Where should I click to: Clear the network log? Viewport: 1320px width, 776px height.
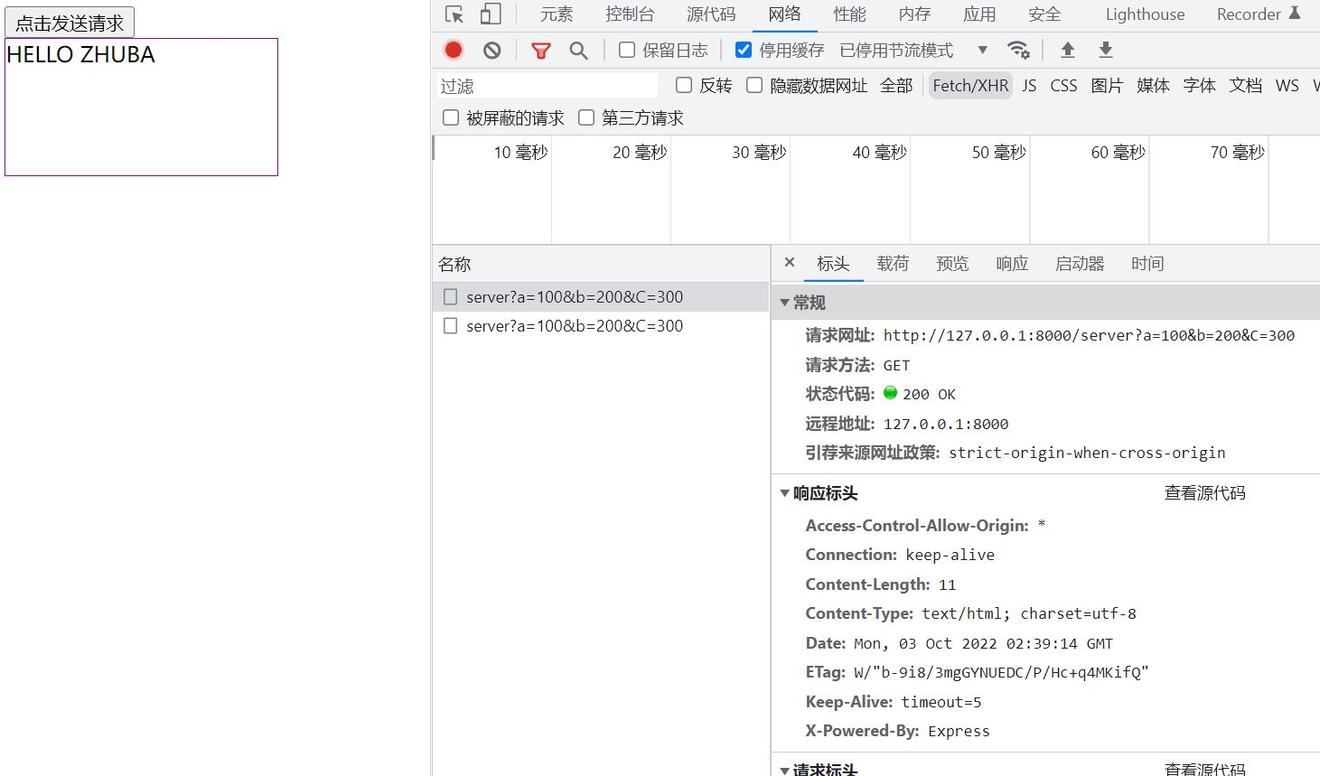pos(492,50)
